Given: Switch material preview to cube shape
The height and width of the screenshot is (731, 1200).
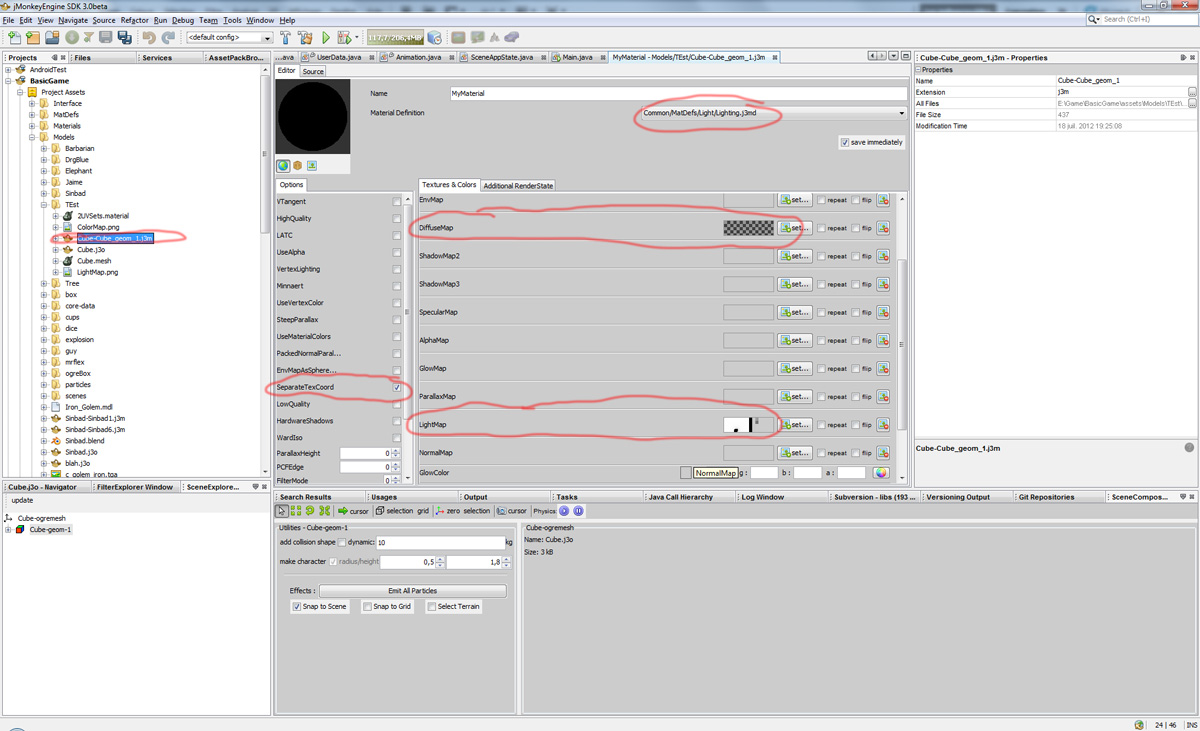Looking at the screenshot, I should 297,166.
